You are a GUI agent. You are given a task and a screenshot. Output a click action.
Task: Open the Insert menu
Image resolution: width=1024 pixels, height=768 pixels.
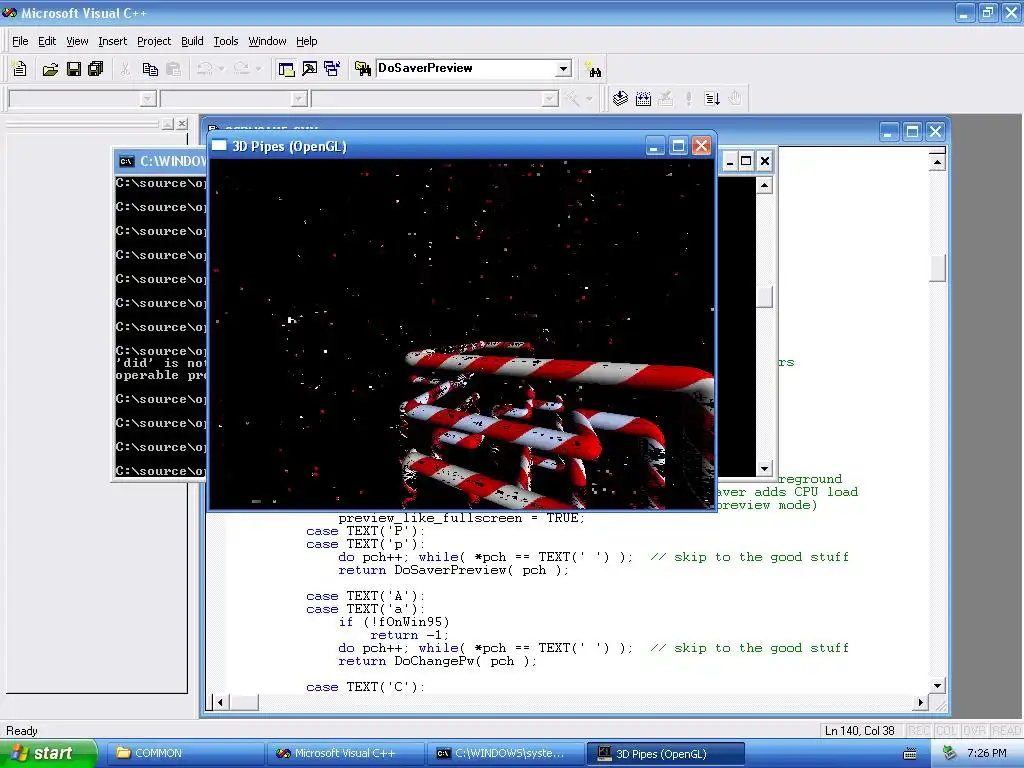pos(112,41)
